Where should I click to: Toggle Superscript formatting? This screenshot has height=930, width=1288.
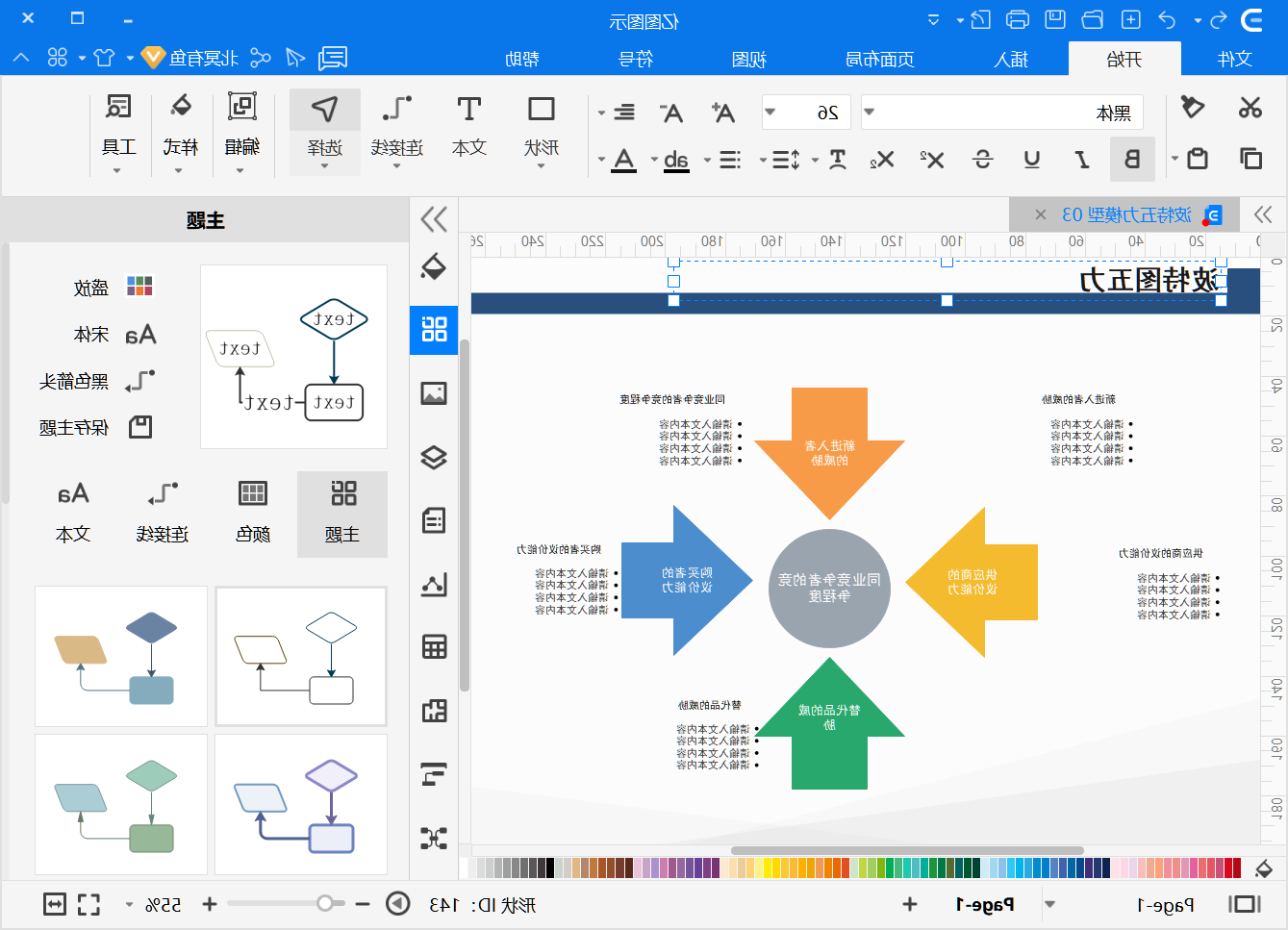point(932,160)
